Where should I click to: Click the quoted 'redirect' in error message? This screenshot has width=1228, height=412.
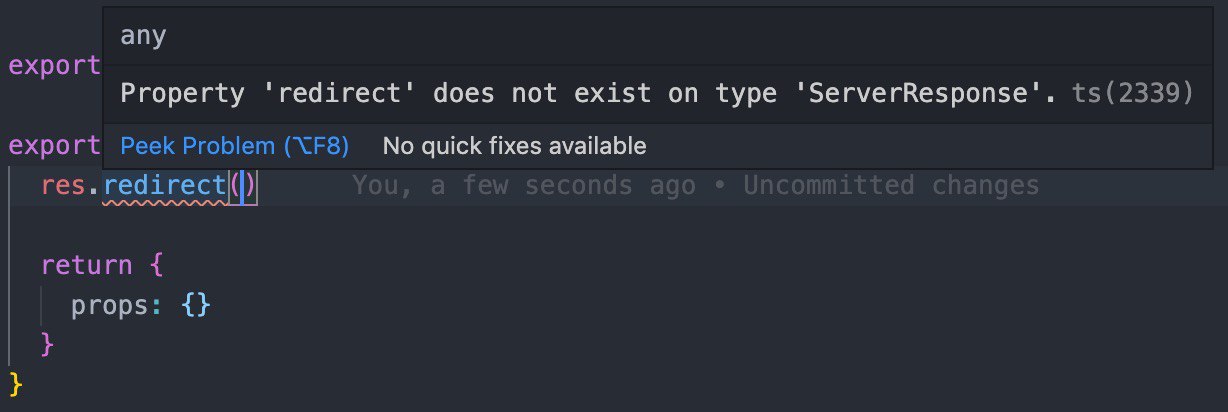click(x=342, y=93)
